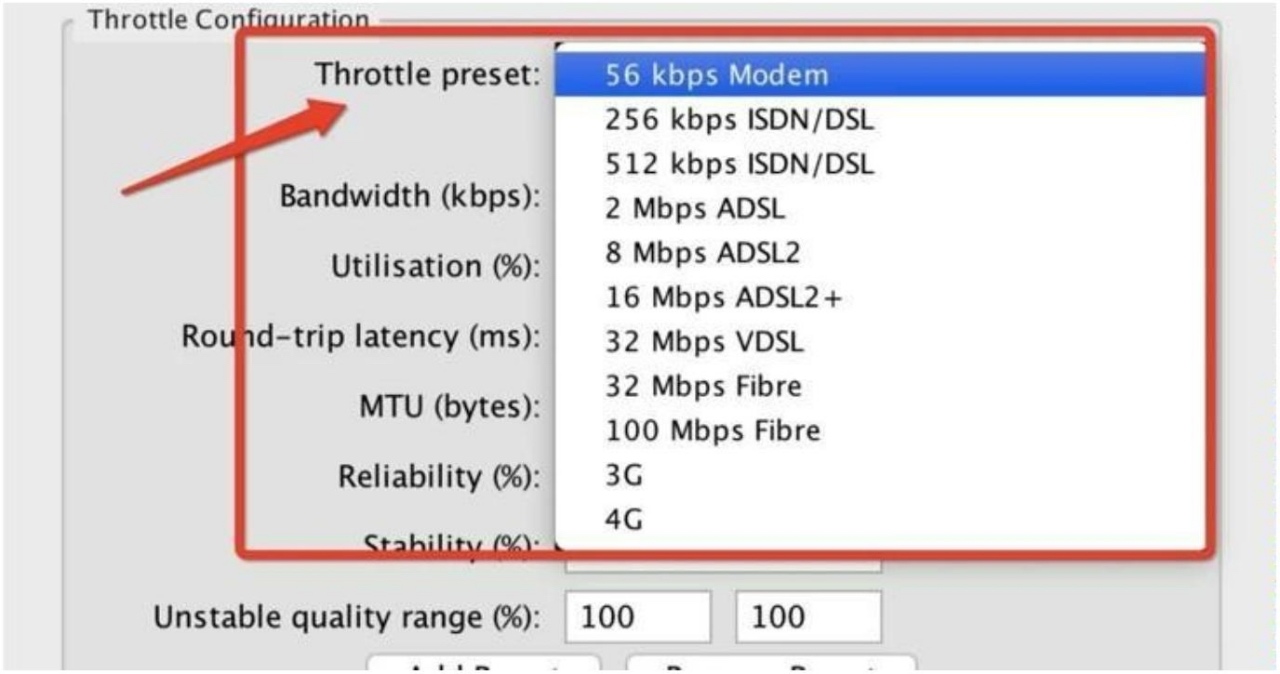The width and height of the screenshot is (1280, 674).
Task: Select the 4G throttle preset
Action: click(624, 520)
